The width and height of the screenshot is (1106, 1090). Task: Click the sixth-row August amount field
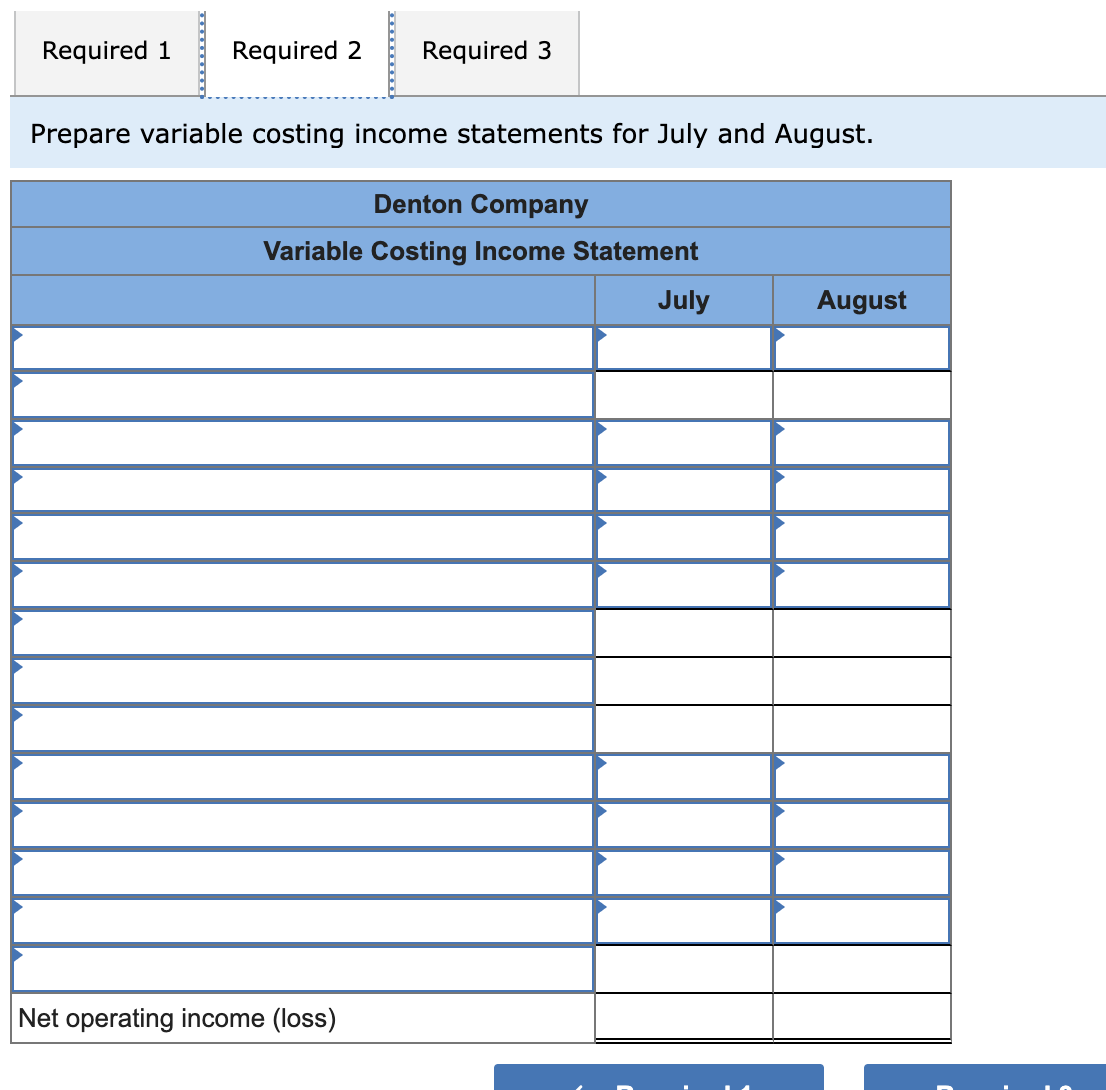pos(862,585)
